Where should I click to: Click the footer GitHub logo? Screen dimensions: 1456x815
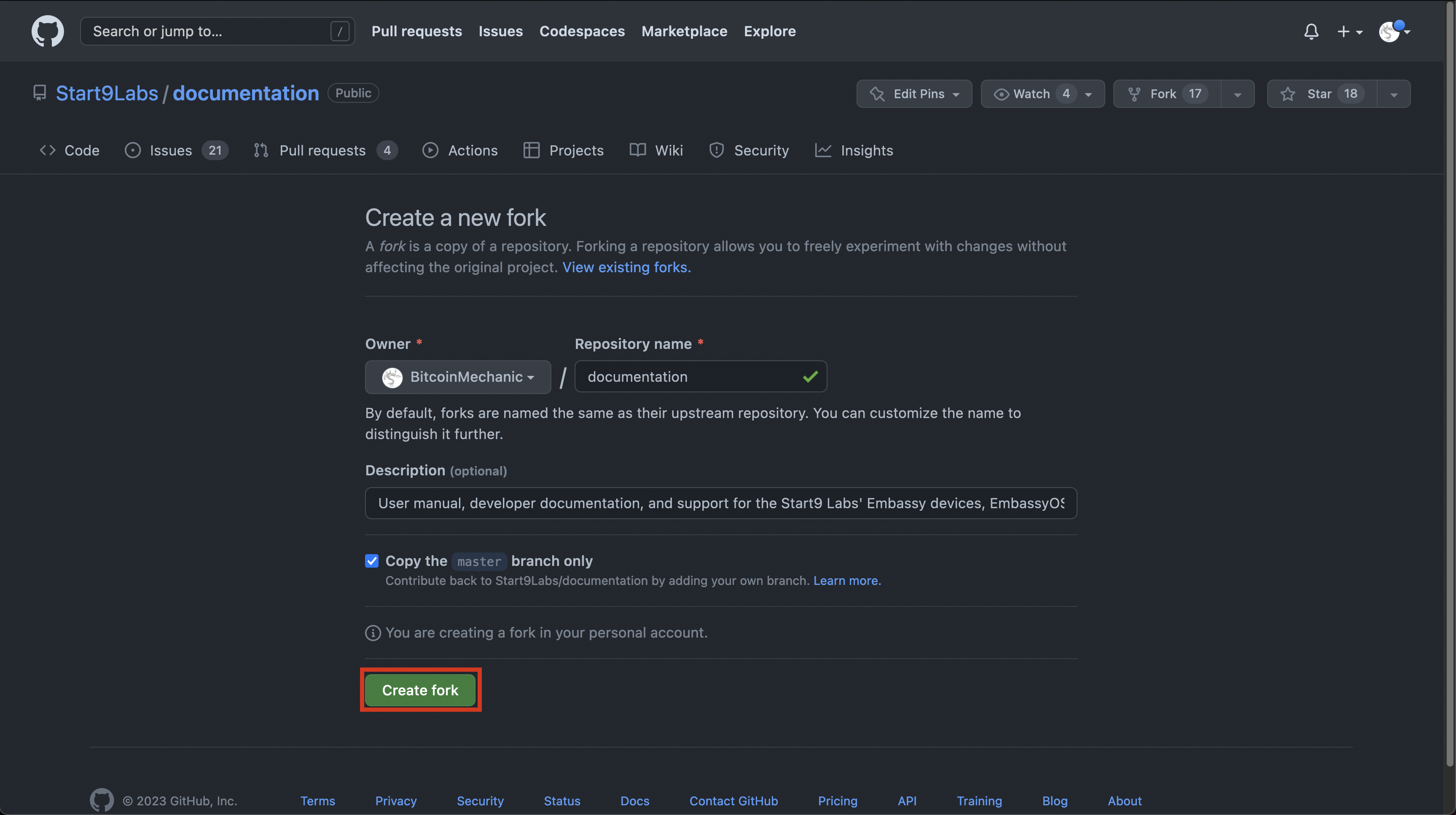[102, 800]
